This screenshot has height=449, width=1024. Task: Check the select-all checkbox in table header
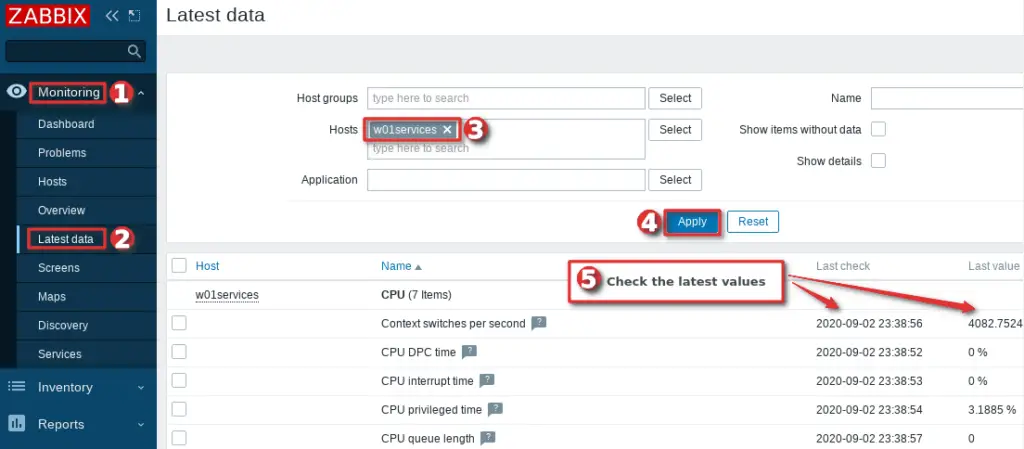click(179, 266)
